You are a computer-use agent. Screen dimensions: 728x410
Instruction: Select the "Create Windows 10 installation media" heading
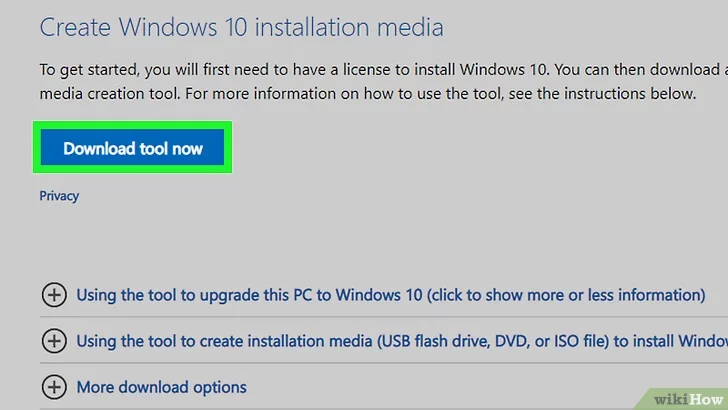241,26
